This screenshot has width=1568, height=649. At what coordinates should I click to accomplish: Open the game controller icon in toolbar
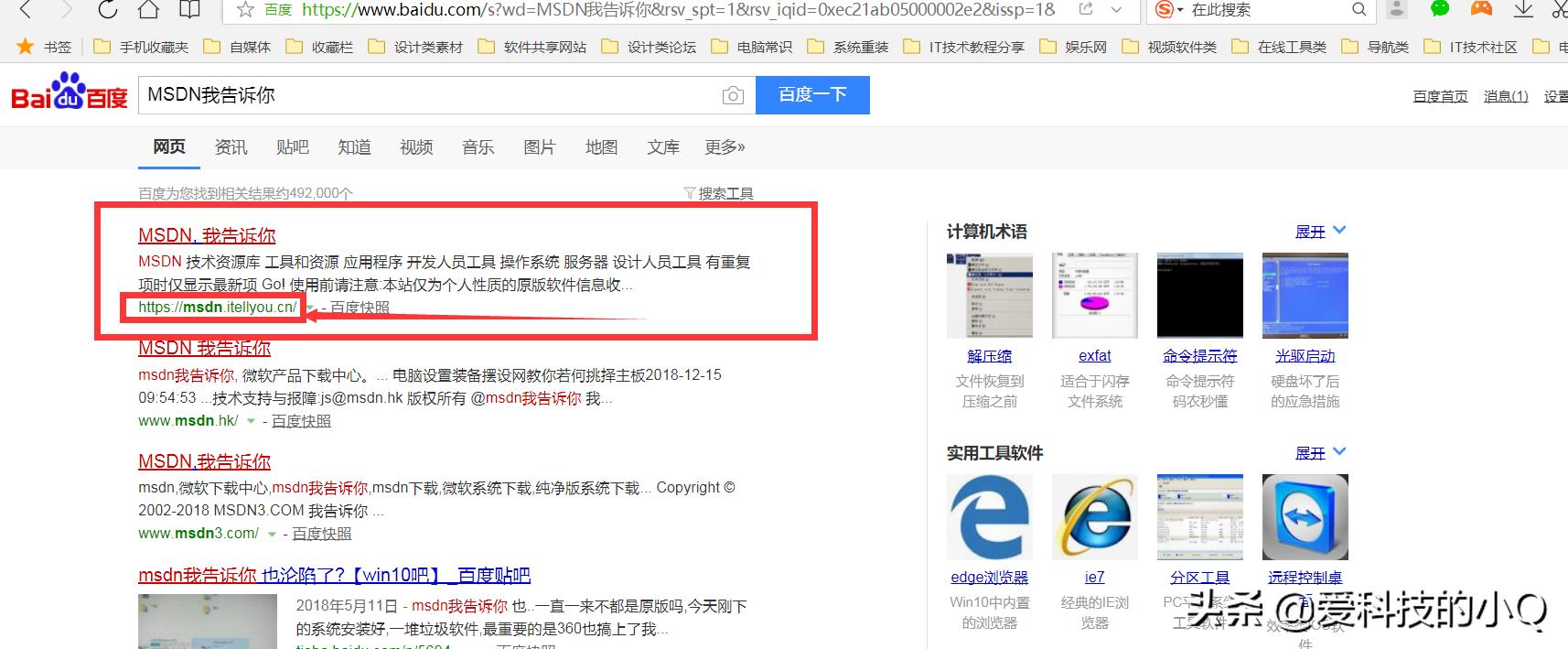click(x=1481, y=9)
